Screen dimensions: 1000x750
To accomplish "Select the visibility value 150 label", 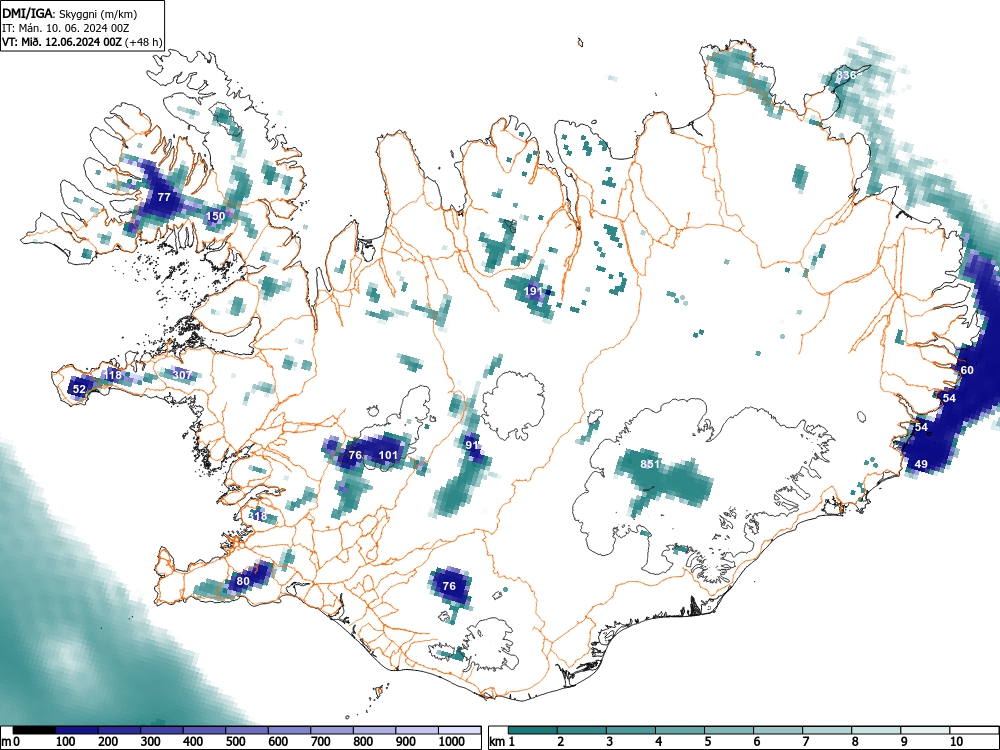I will 216,216.
